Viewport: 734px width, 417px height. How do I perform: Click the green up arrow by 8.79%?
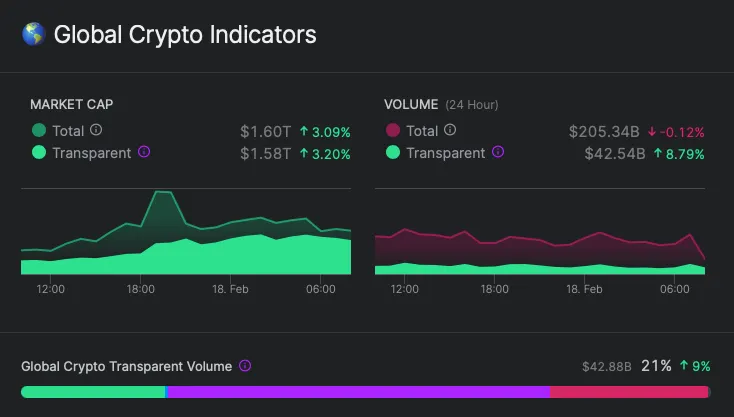coord(657,154)
